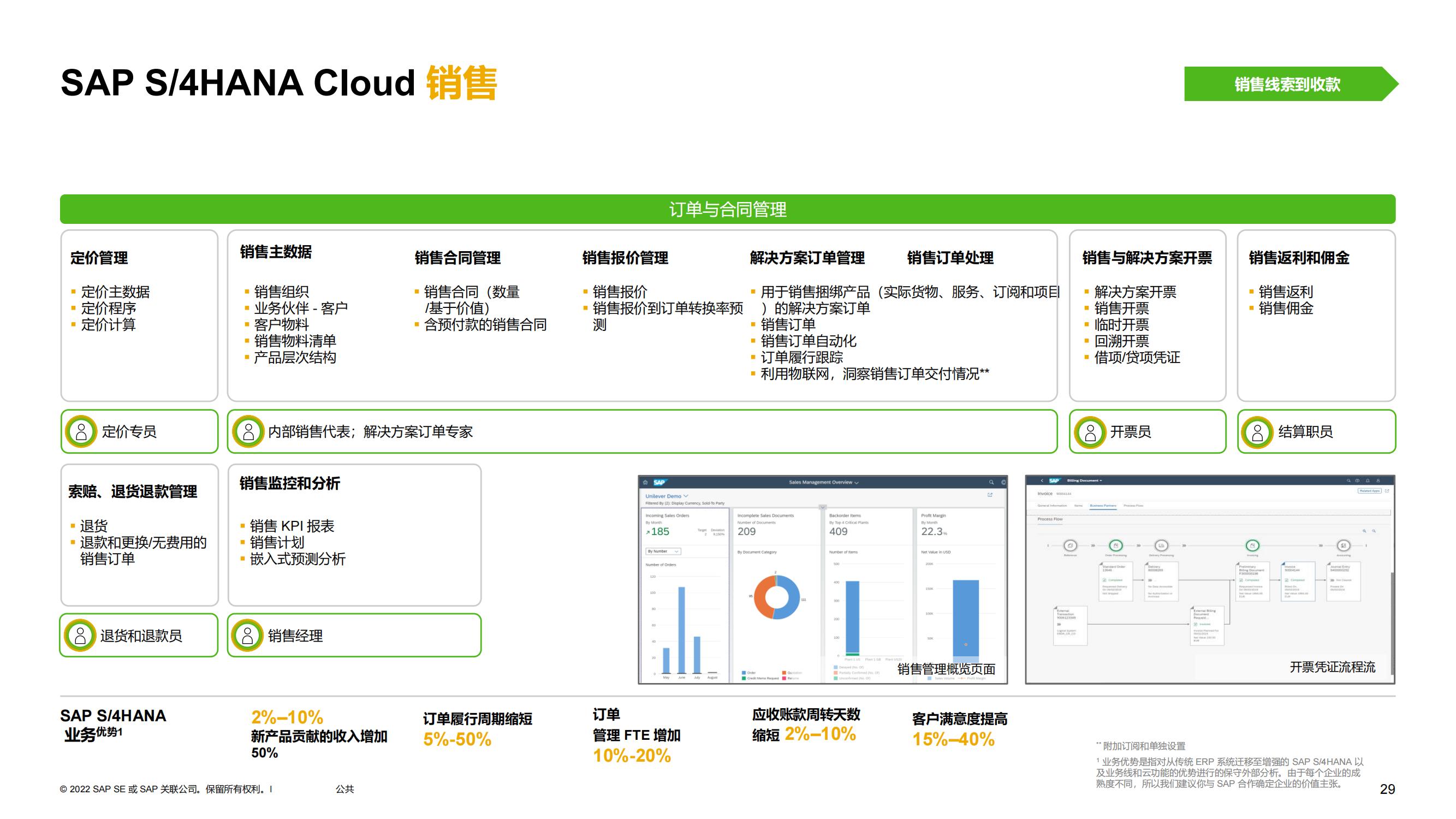
Task: Click the zoom out icon in Process Flow
Action: [x=1374, y=531]
